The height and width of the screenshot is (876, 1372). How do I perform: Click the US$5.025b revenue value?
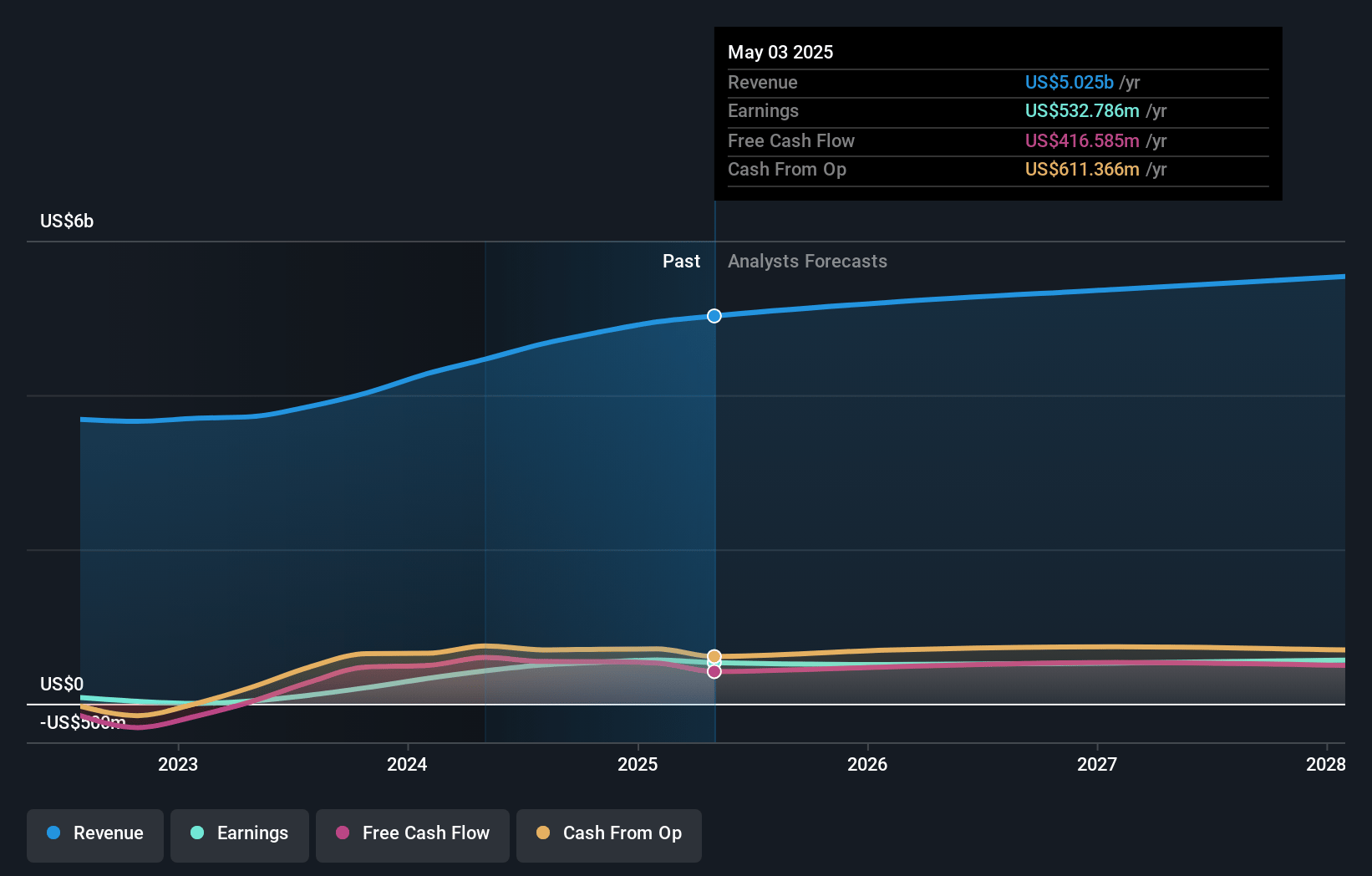1070,82
